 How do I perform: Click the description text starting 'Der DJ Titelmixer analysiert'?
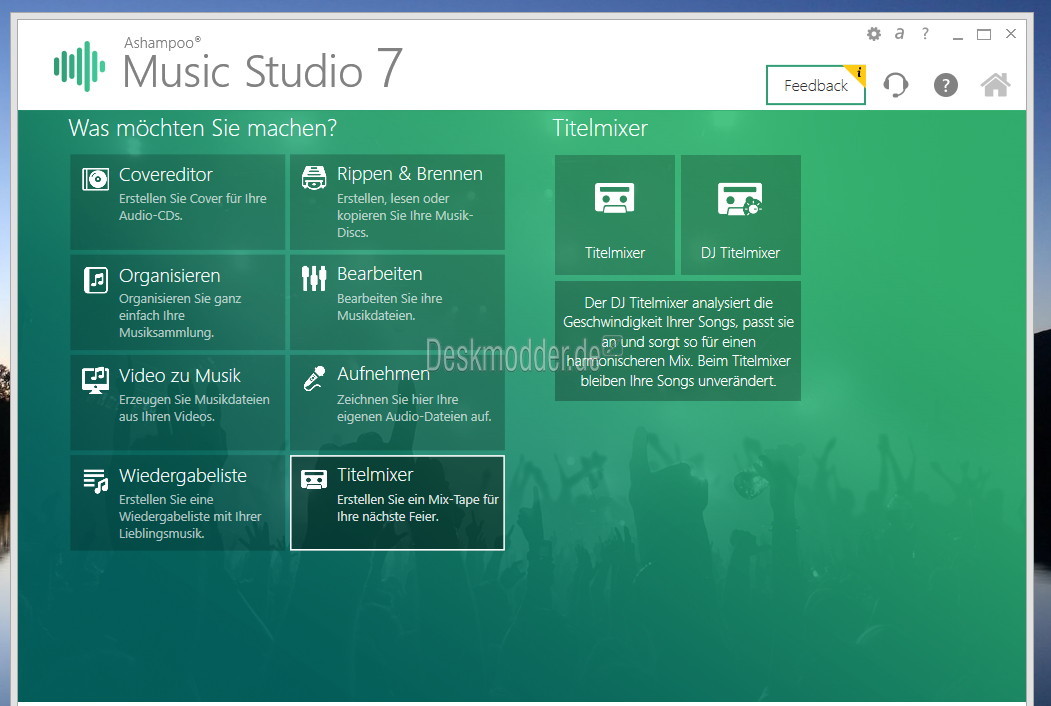[x=678, y=341]
